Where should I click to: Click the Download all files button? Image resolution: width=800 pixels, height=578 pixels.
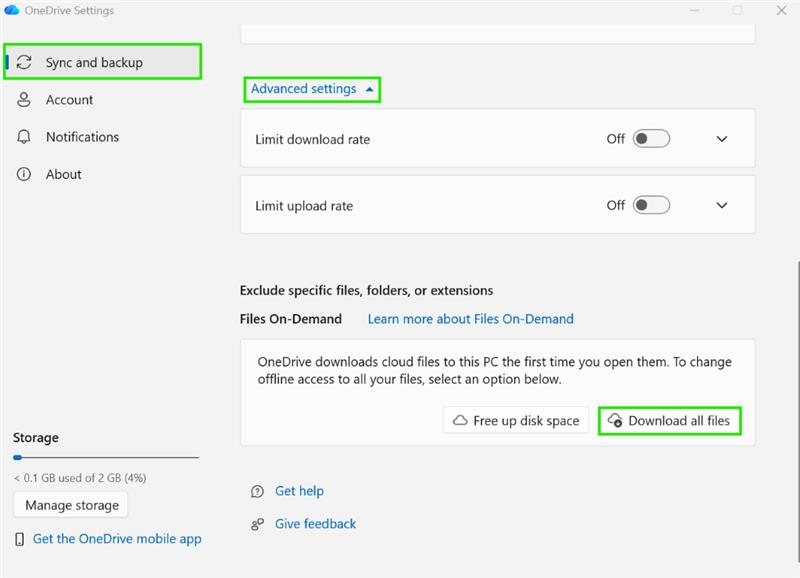pyautogui.click(x=669, y=421)
